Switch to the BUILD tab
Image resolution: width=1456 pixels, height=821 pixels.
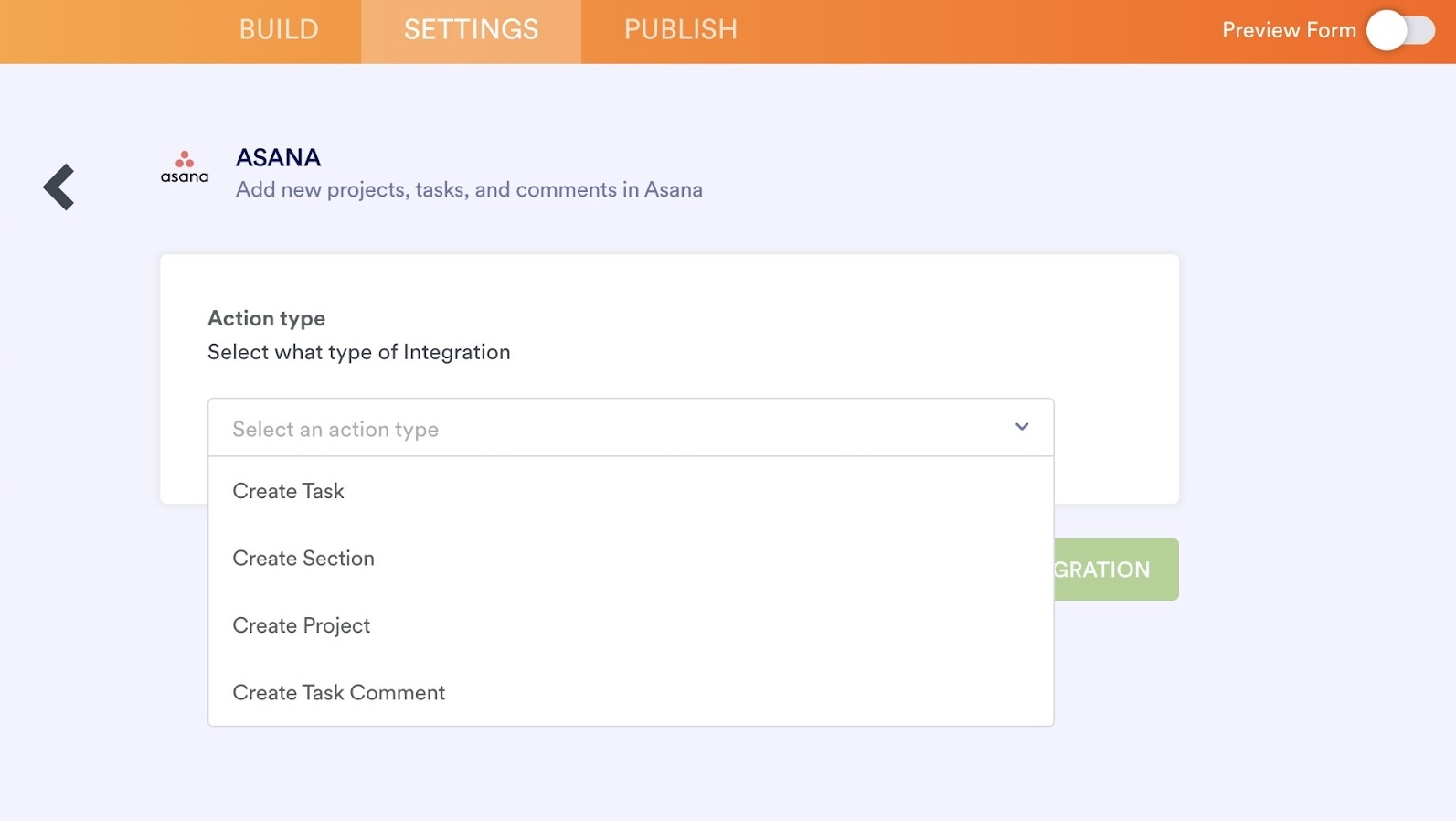tap(279, 30)
